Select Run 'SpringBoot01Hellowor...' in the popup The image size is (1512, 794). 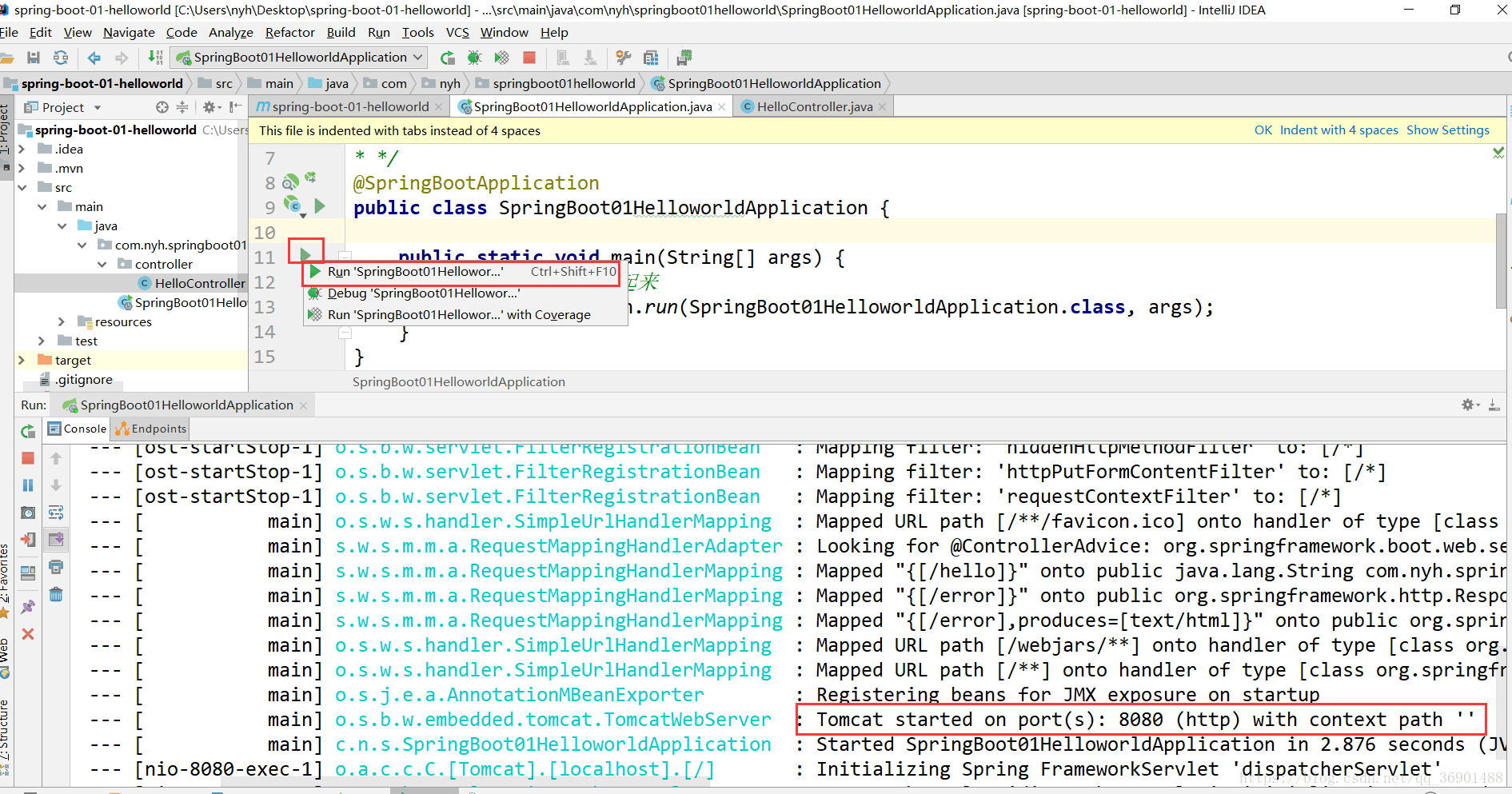click(464, 272)
